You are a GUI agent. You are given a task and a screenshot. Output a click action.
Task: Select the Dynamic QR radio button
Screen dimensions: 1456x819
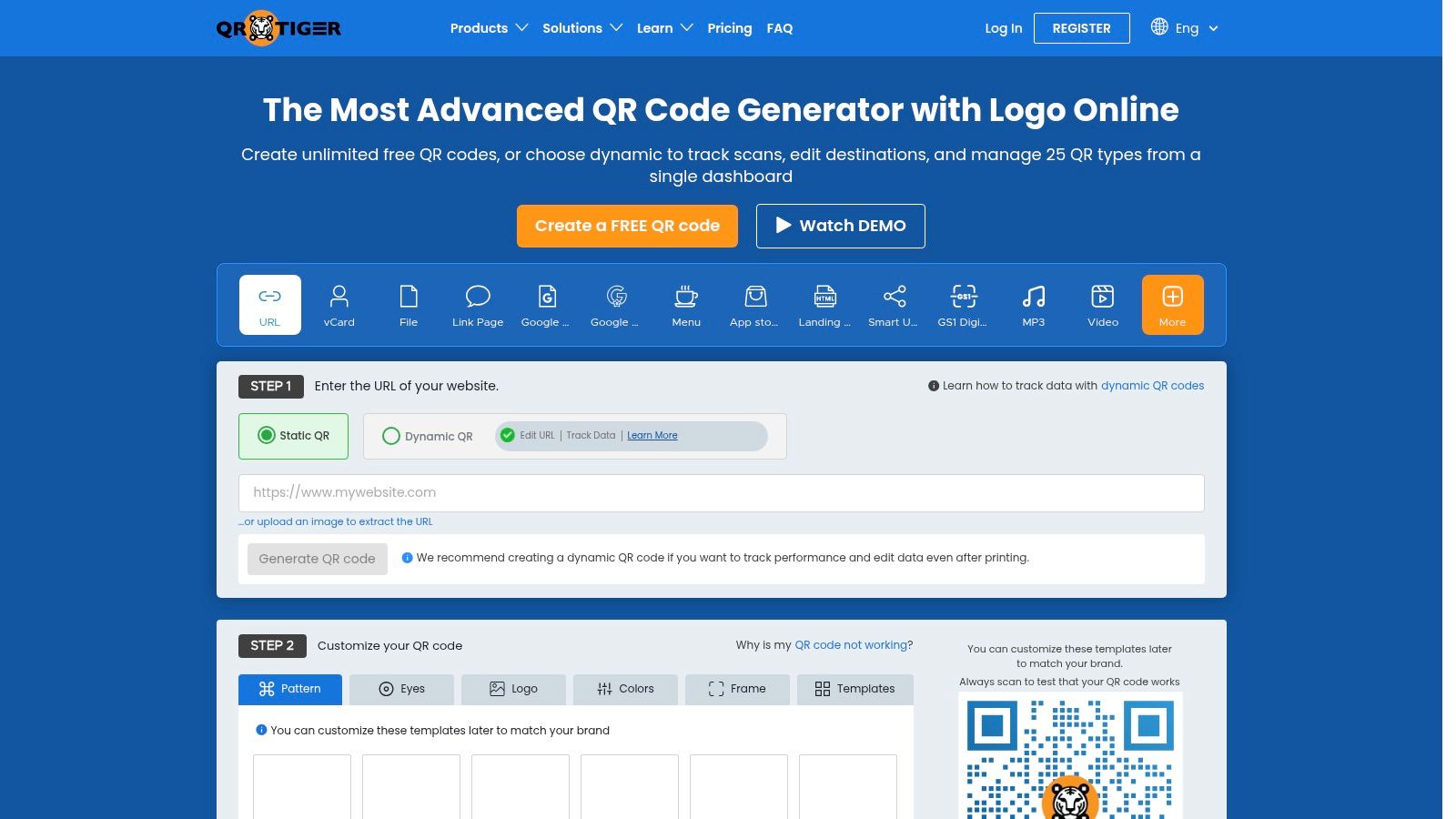391,436
